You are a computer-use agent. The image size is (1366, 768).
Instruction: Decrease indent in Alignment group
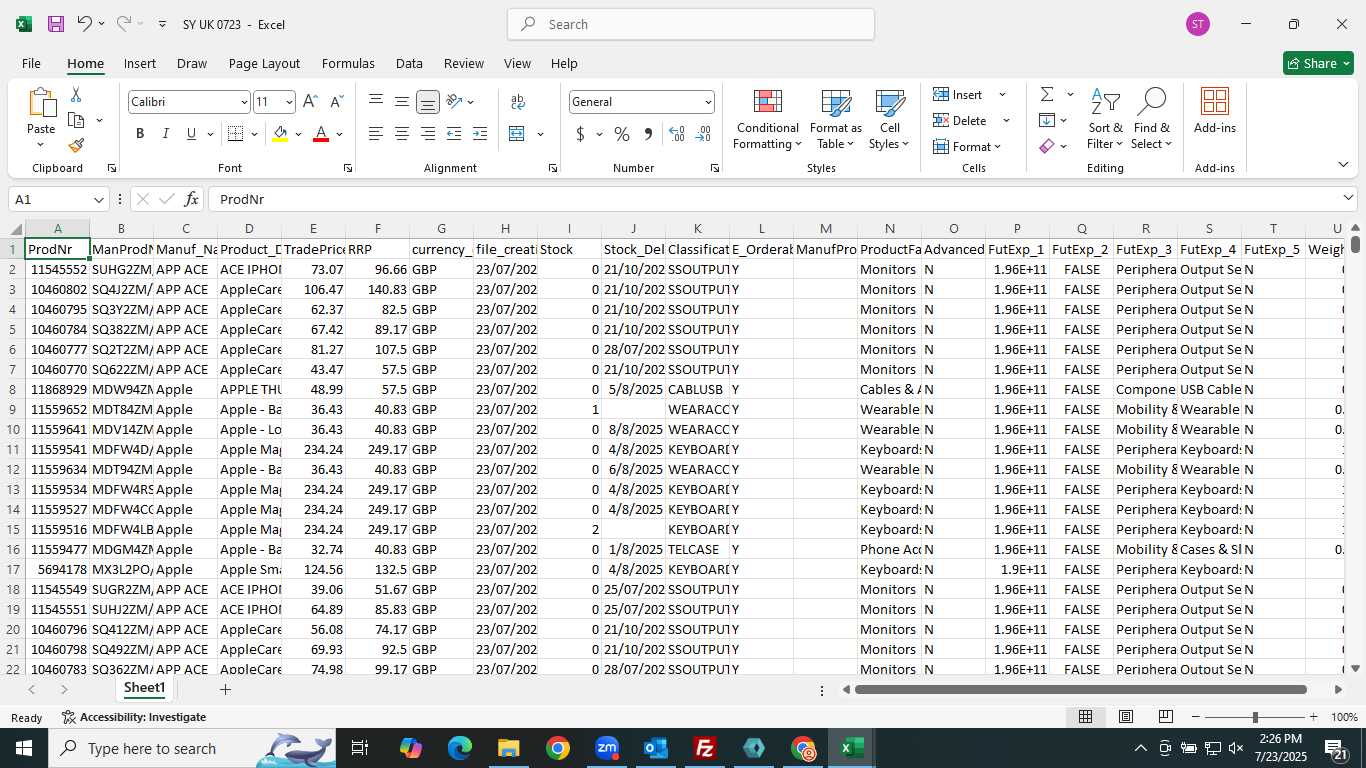click(454, 134)
